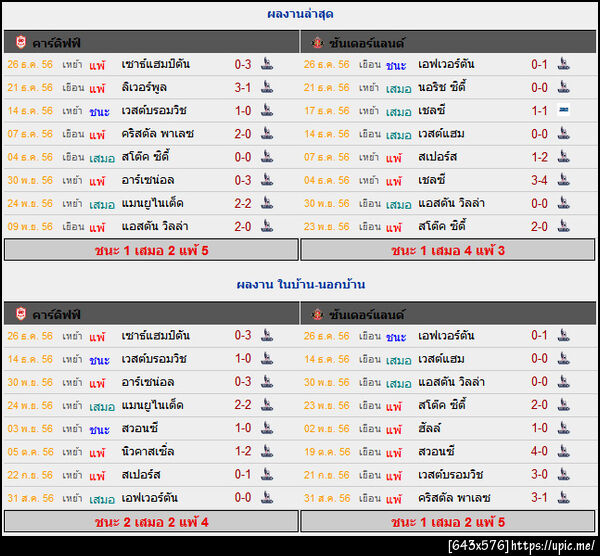Click the league icon in the นิวคาสเซิ่ล row
This screenshot has width=600, height=556.
tap(267, 451)
